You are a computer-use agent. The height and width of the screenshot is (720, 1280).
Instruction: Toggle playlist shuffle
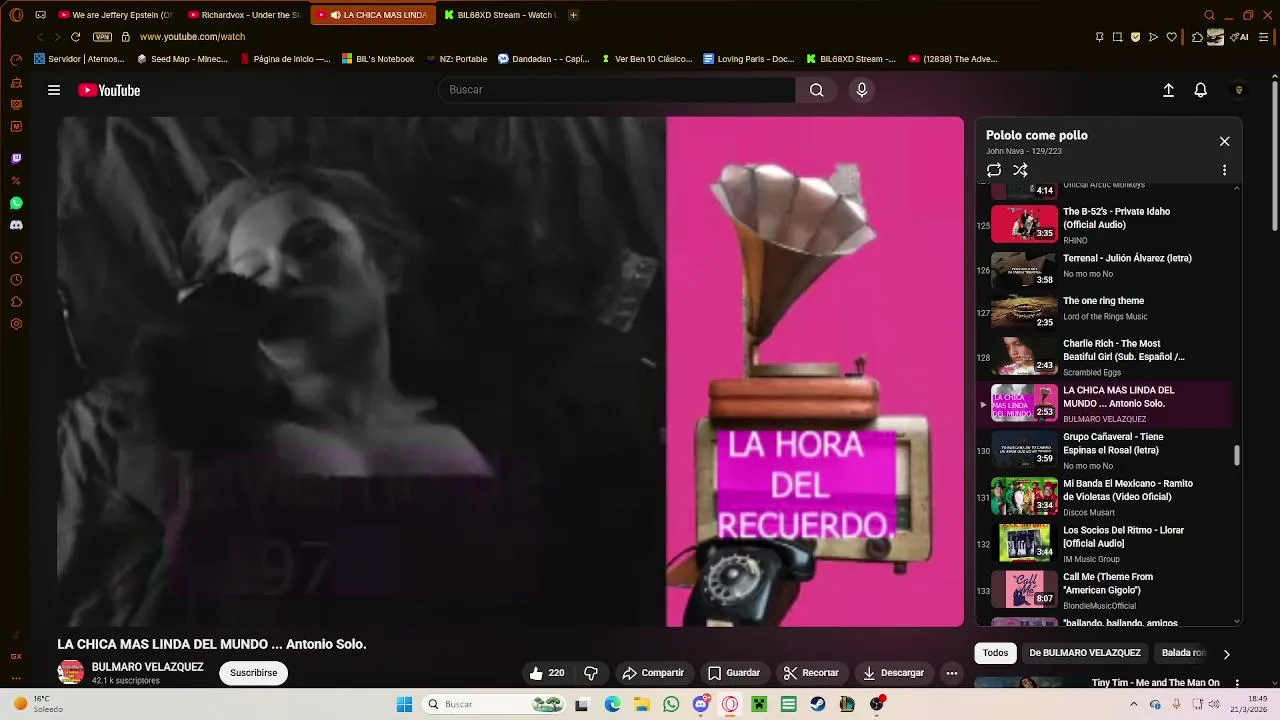1020,170
